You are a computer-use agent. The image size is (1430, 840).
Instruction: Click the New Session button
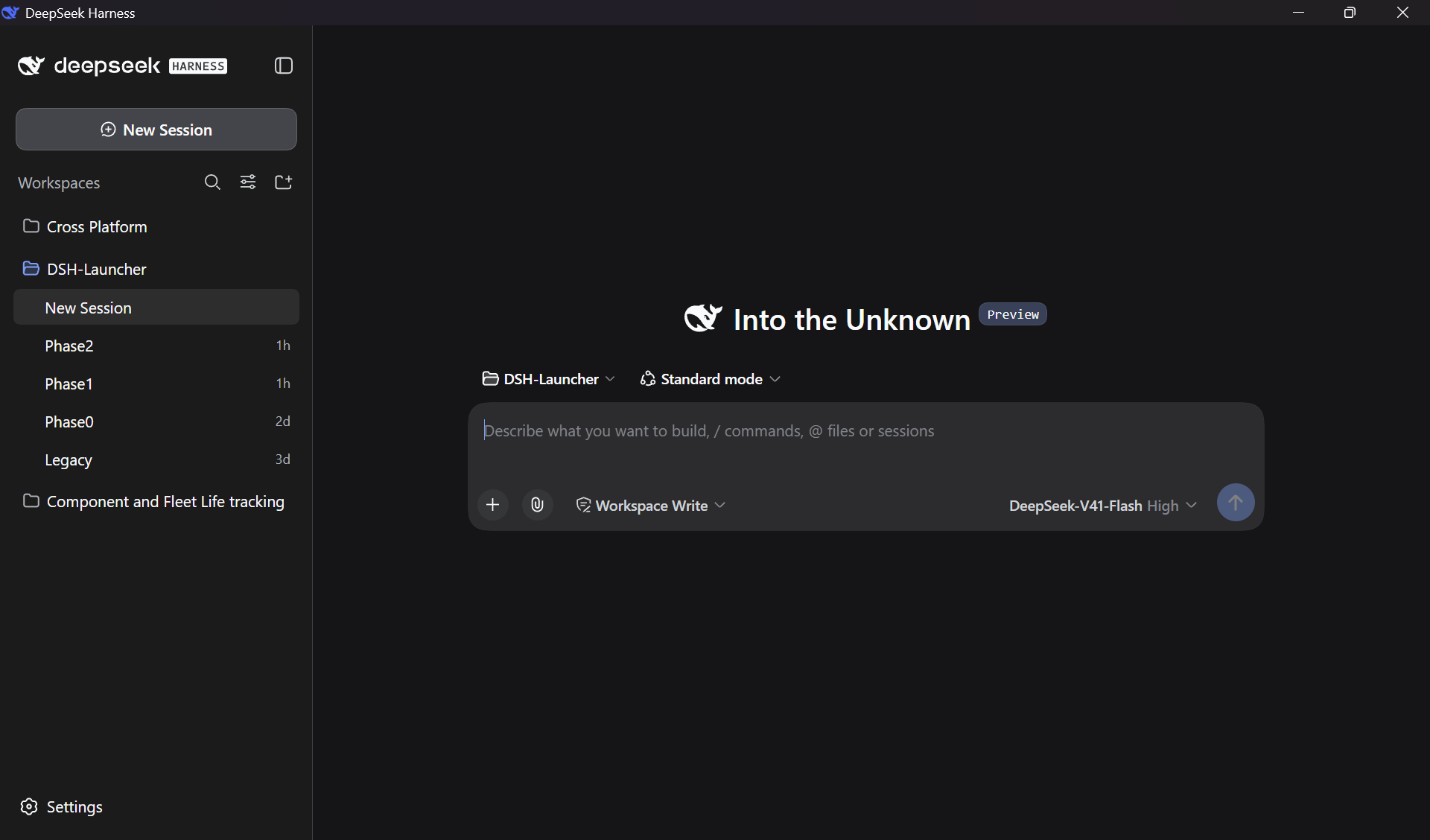point(156,130)
